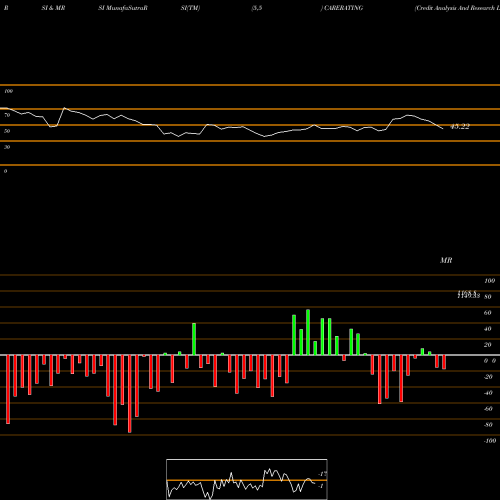Click the MR panel title label
Screen dimensions: 500x500
pyautogui.click(x=446, y=260)
